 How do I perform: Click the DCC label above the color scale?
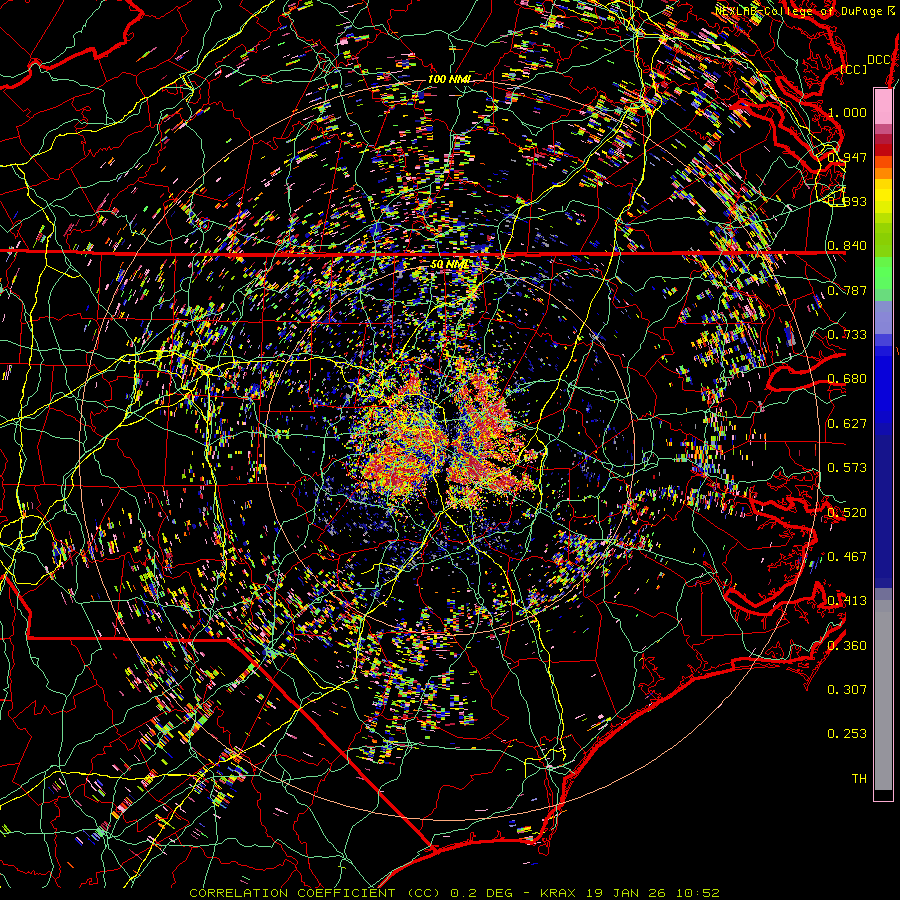click(878, 60)
